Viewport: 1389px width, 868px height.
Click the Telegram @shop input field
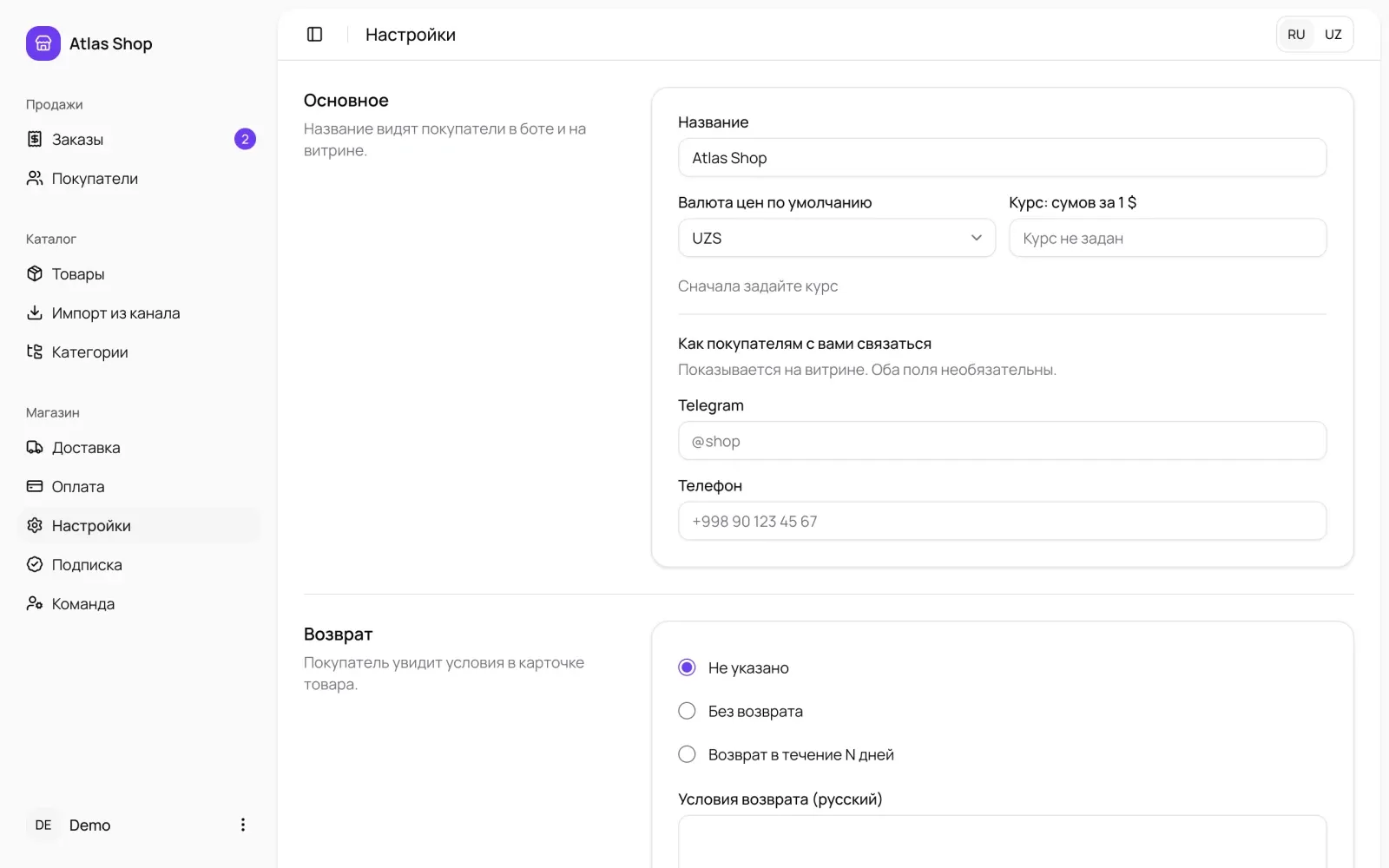click(x=1002, y=441)
